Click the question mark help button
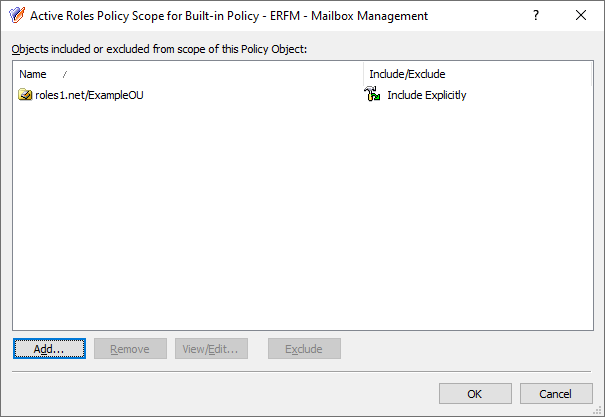The image size is (605, 417). click(x=536, y=15)
